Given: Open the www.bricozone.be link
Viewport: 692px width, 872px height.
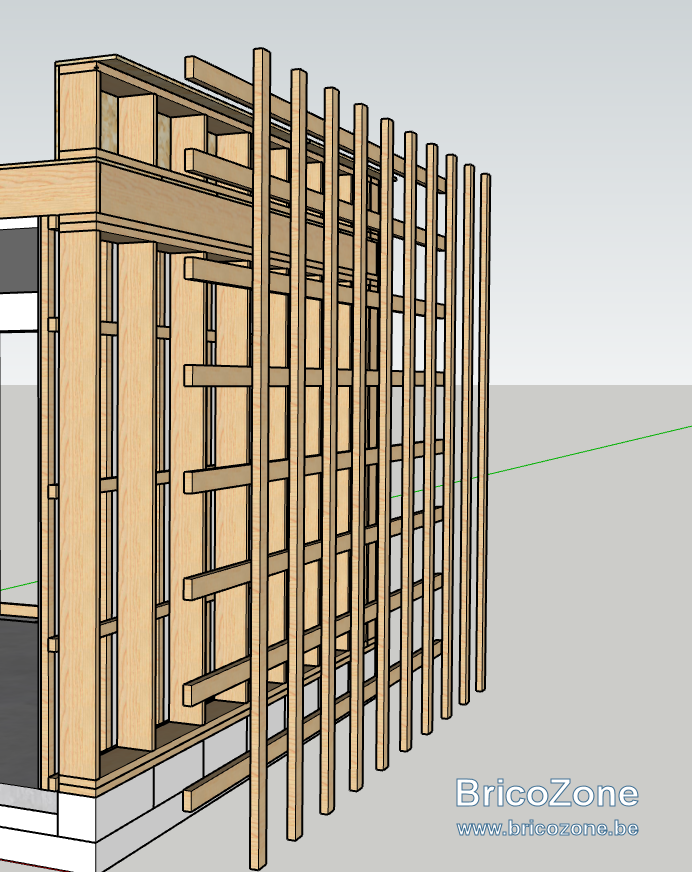Looking at the screenshot, I should click(x=547, y=828).
